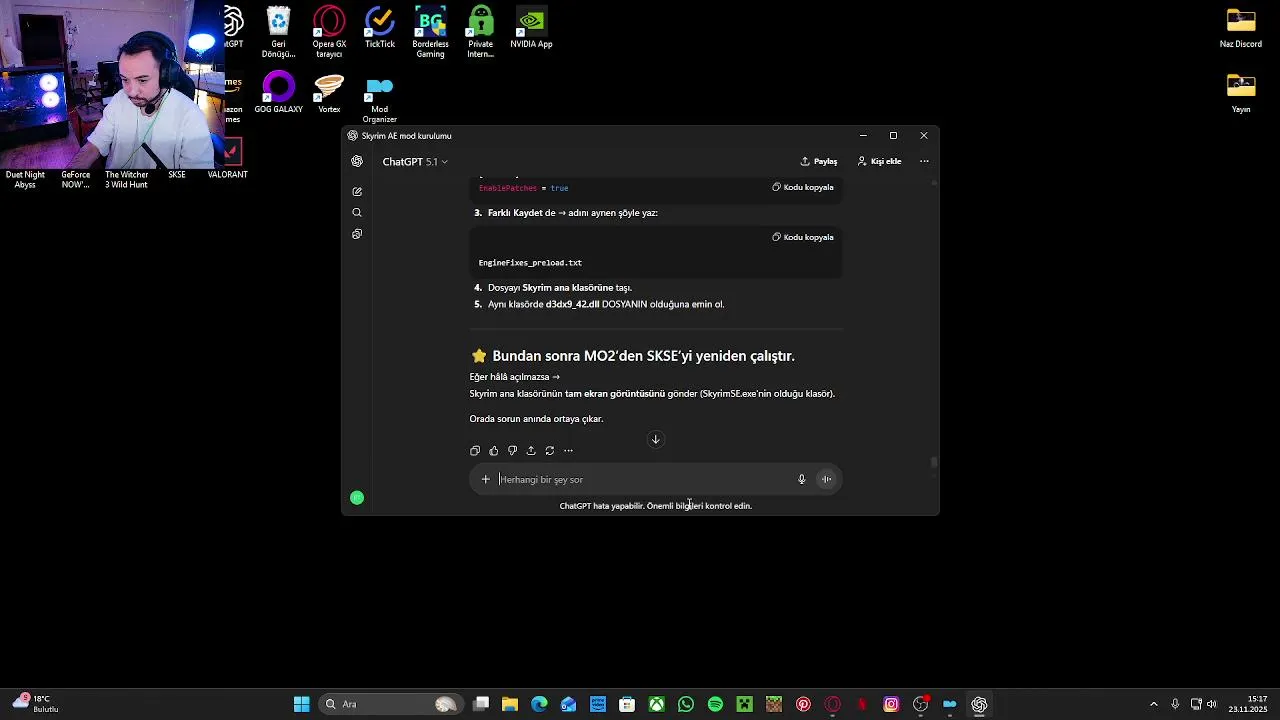
Task: Expand hidden system tray icons chevron
Action: tap(1153, 704)
